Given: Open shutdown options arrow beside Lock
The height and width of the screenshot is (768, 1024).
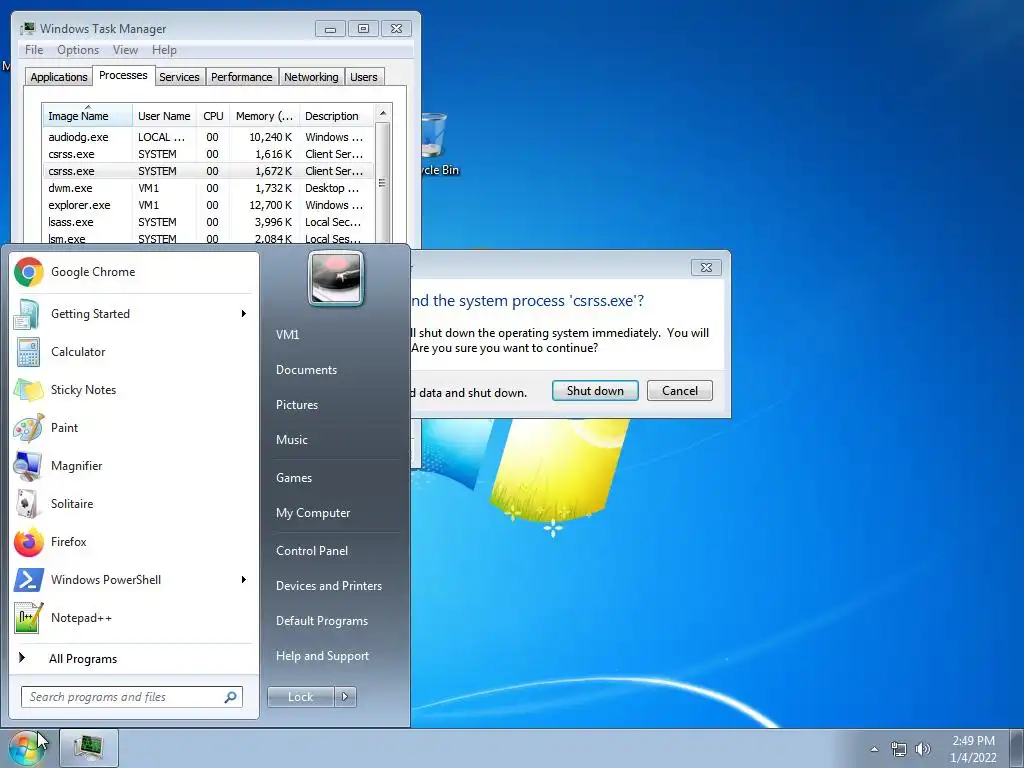Looking at the screenshot, I should click(x=345, y=697).
